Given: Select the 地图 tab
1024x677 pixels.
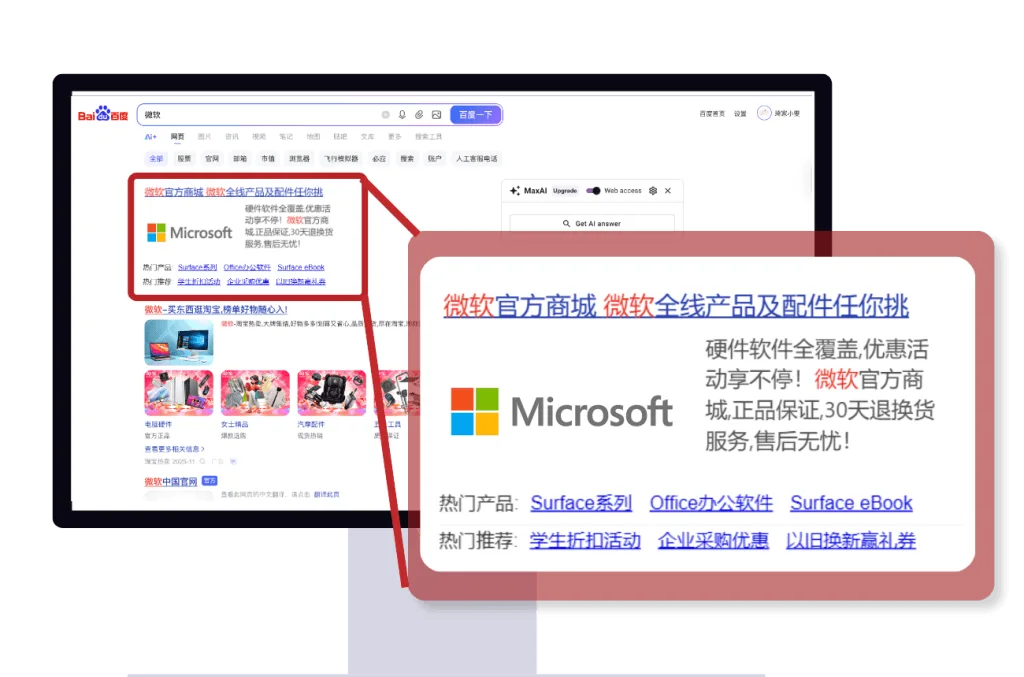Looking at the screenshot, I should tap(313, 136).
